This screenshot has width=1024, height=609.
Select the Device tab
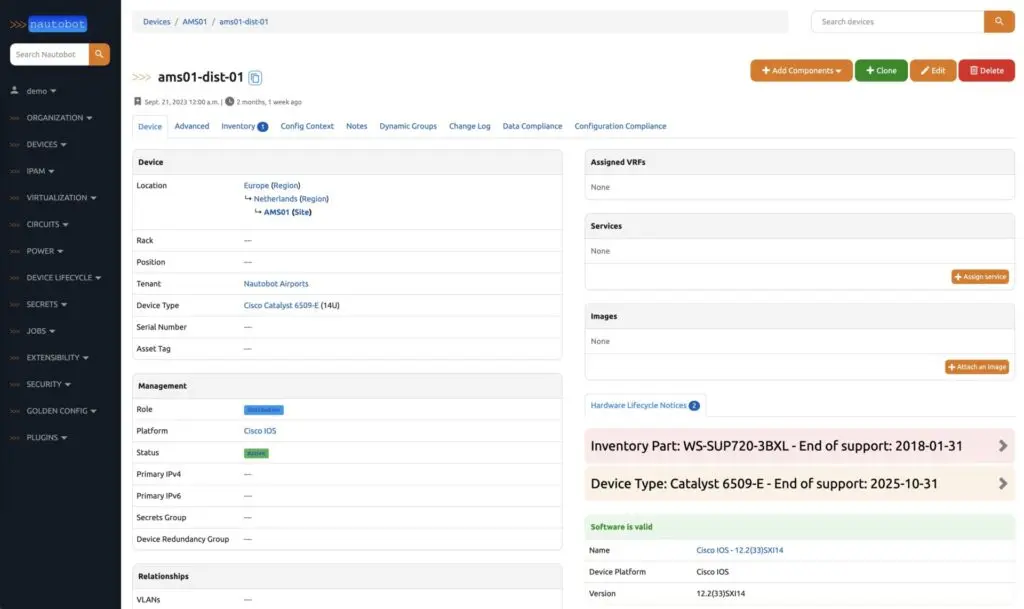(x=150, y=127)
